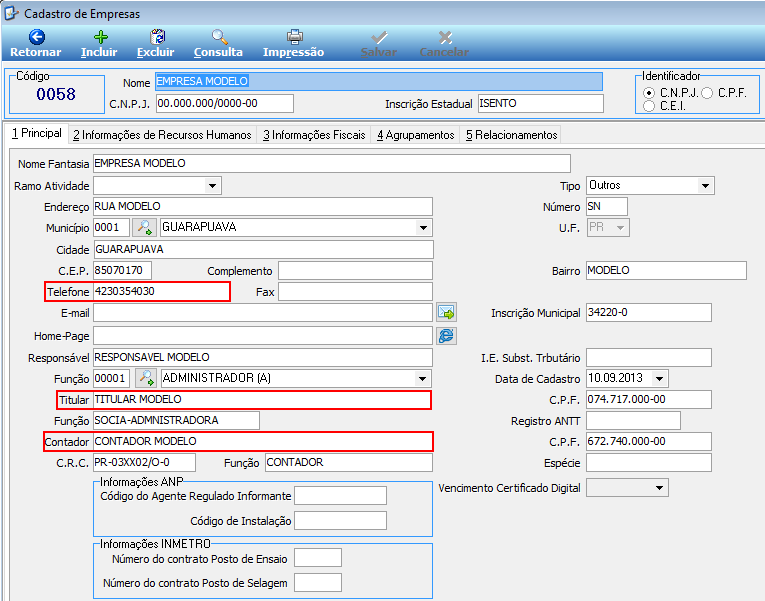The width and height of the screenshot is (765, 601).
Task: Click the Registro ANTT field
Action: pyautogui.click(x=633, y=421)
